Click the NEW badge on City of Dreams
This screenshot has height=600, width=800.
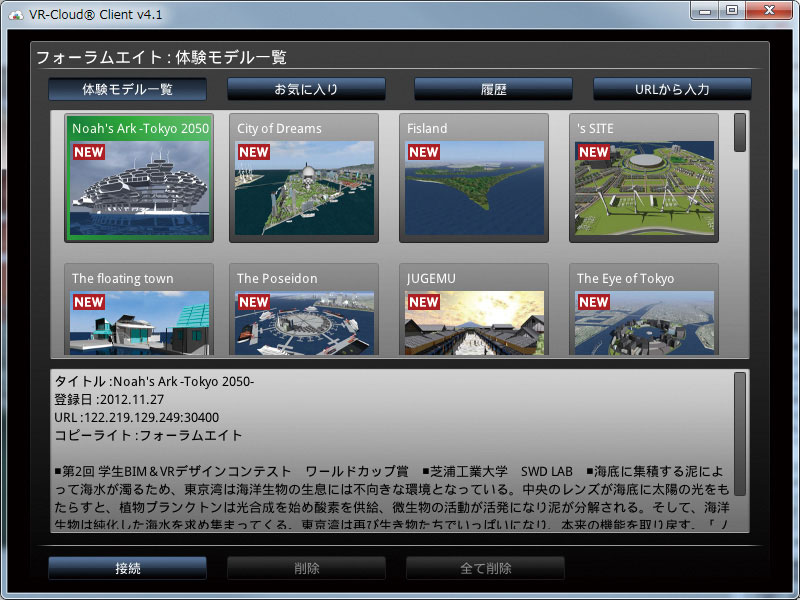click(254, 152)
